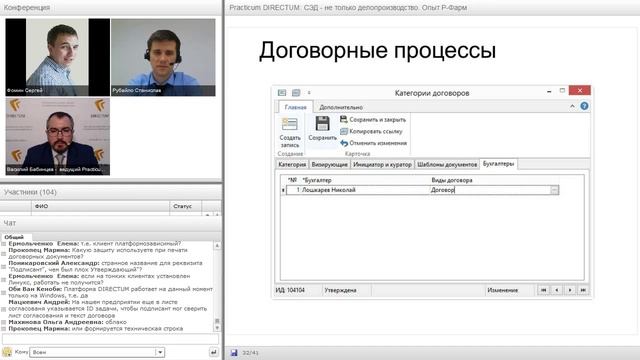The image size is (640, 360).
Task: Click the ФИО column header
Action: pyautogui.click(x=100, y=206)
